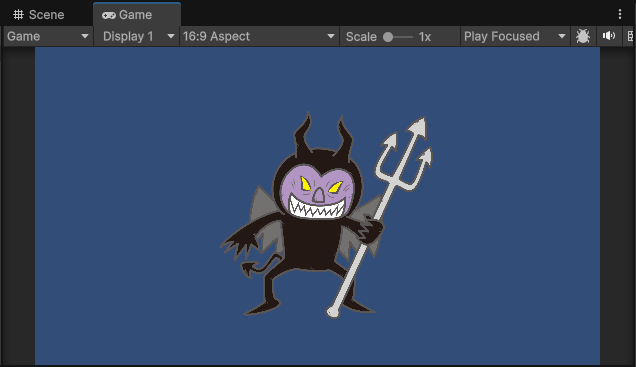Open the Game view type dropdown
This screenshot has height=367, width=636.
coord(48,36)
